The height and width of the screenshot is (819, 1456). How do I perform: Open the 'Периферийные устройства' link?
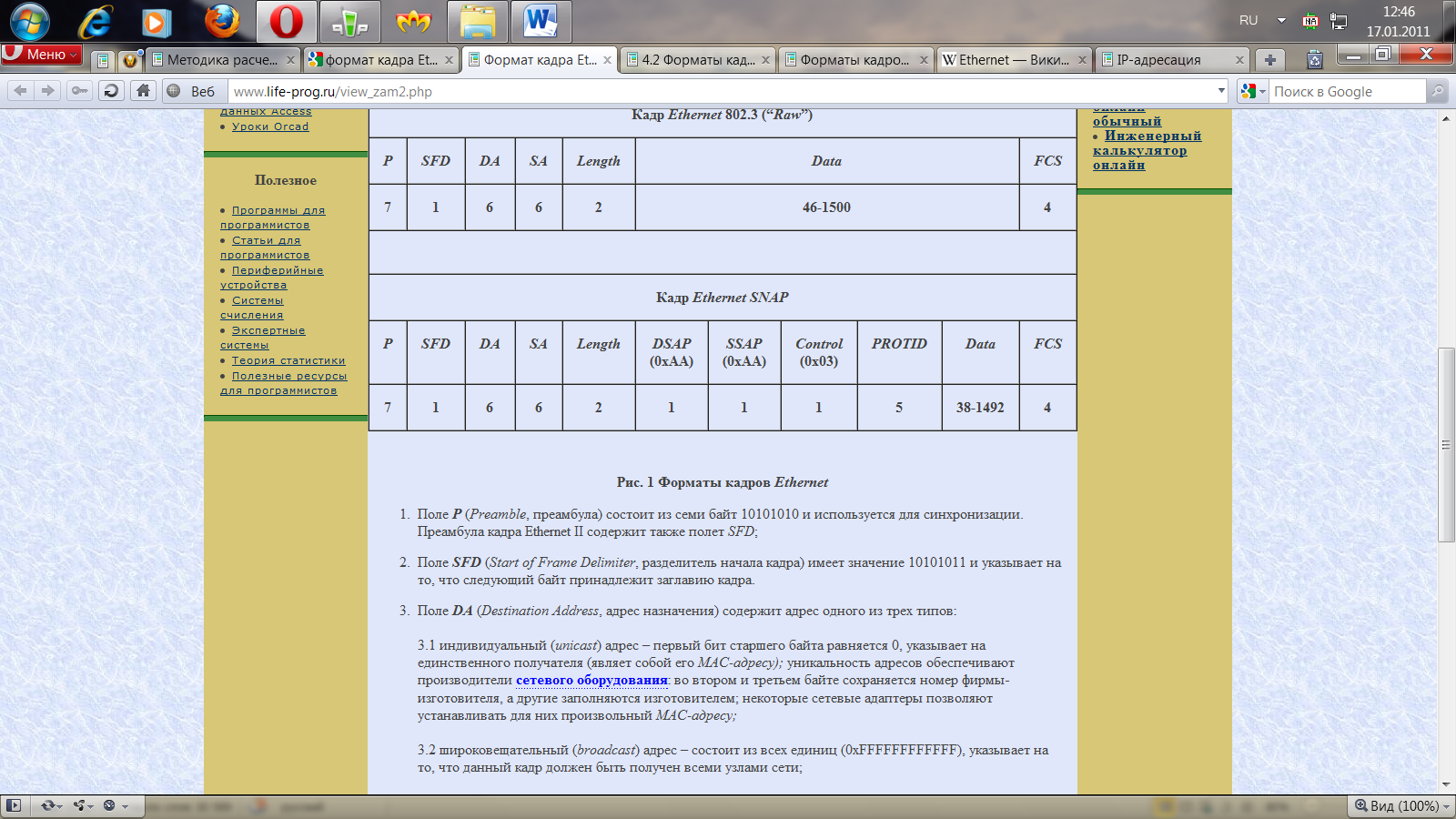pyautogui.click(x=272, y=278)
